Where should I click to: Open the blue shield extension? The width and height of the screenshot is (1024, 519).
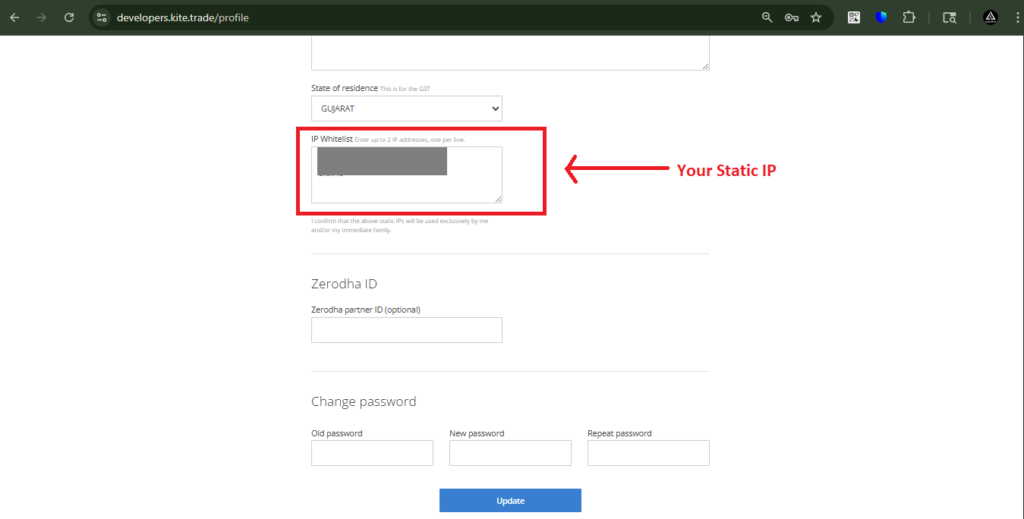881,17
